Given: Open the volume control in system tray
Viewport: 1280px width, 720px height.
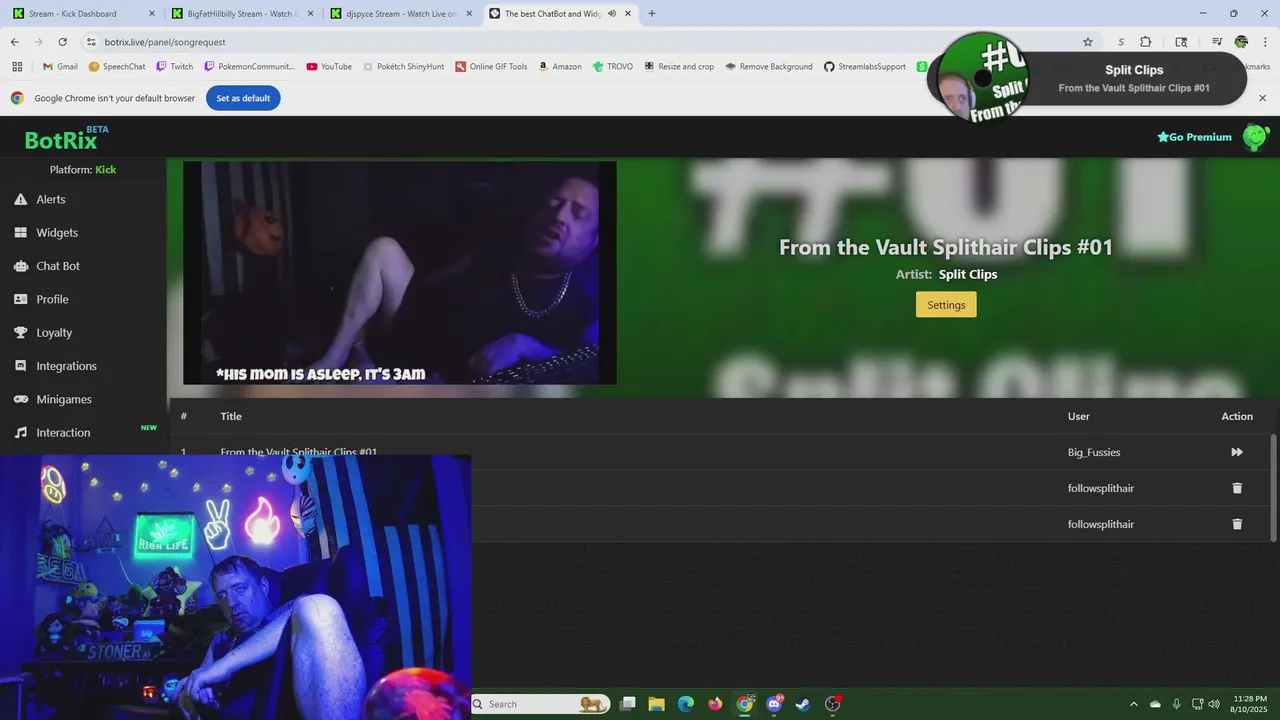Looking at the screenshot, I should click(1213, 704).
